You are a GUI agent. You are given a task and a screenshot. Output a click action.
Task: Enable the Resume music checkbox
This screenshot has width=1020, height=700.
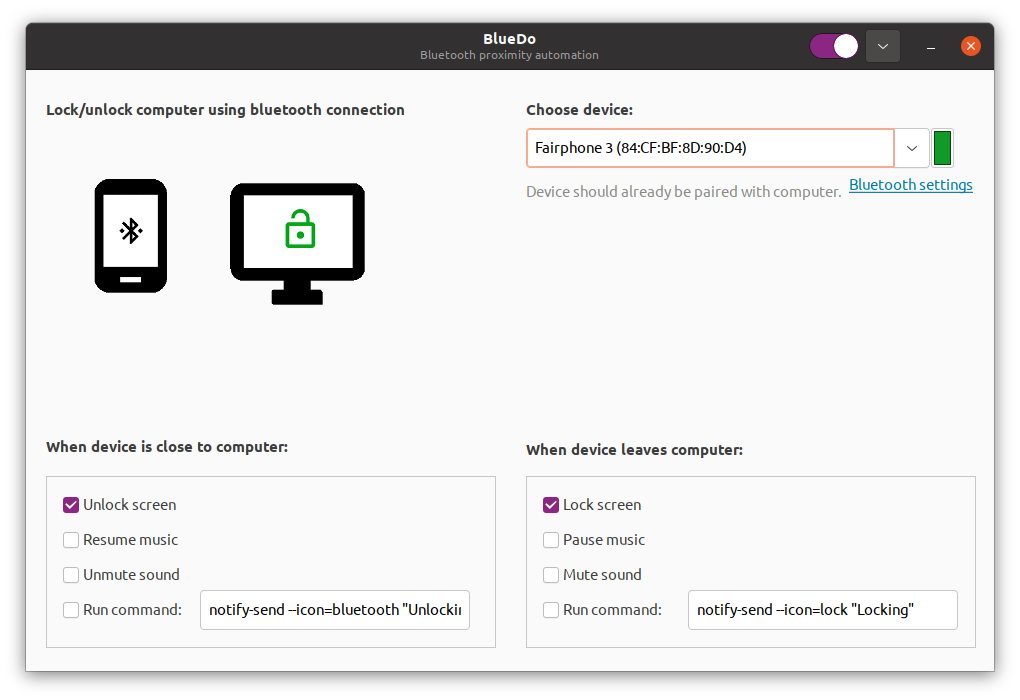(71, 540)
